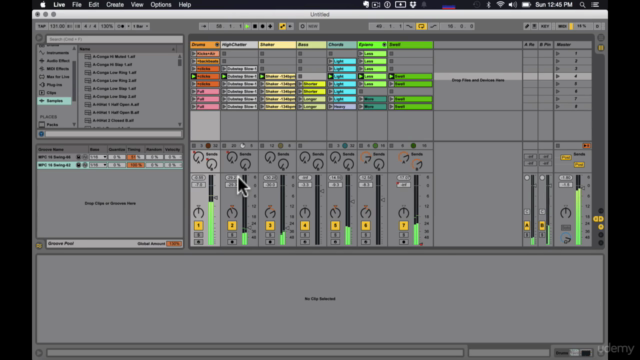Click the Drums track clip stop button
The width and height of the screenshot is (640, 360).
coord(194,146)
